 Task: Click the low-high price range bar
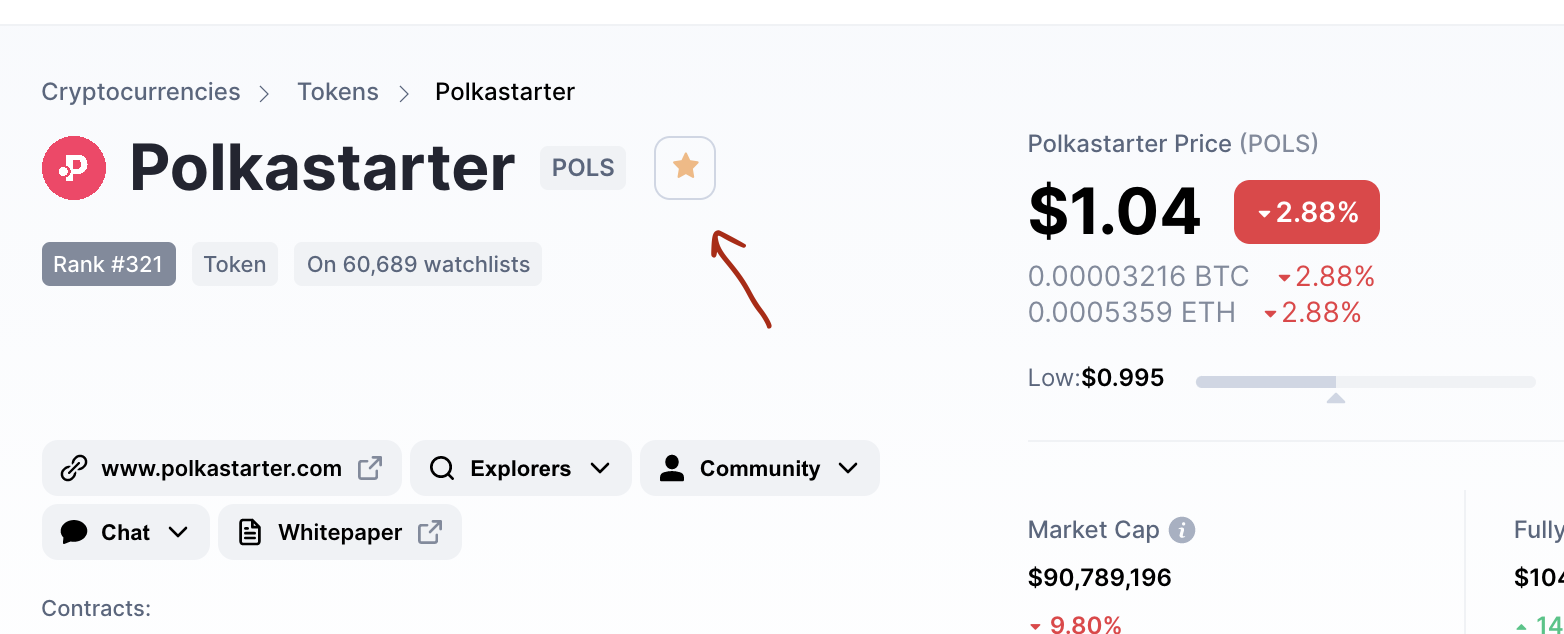pos(1365,382)
